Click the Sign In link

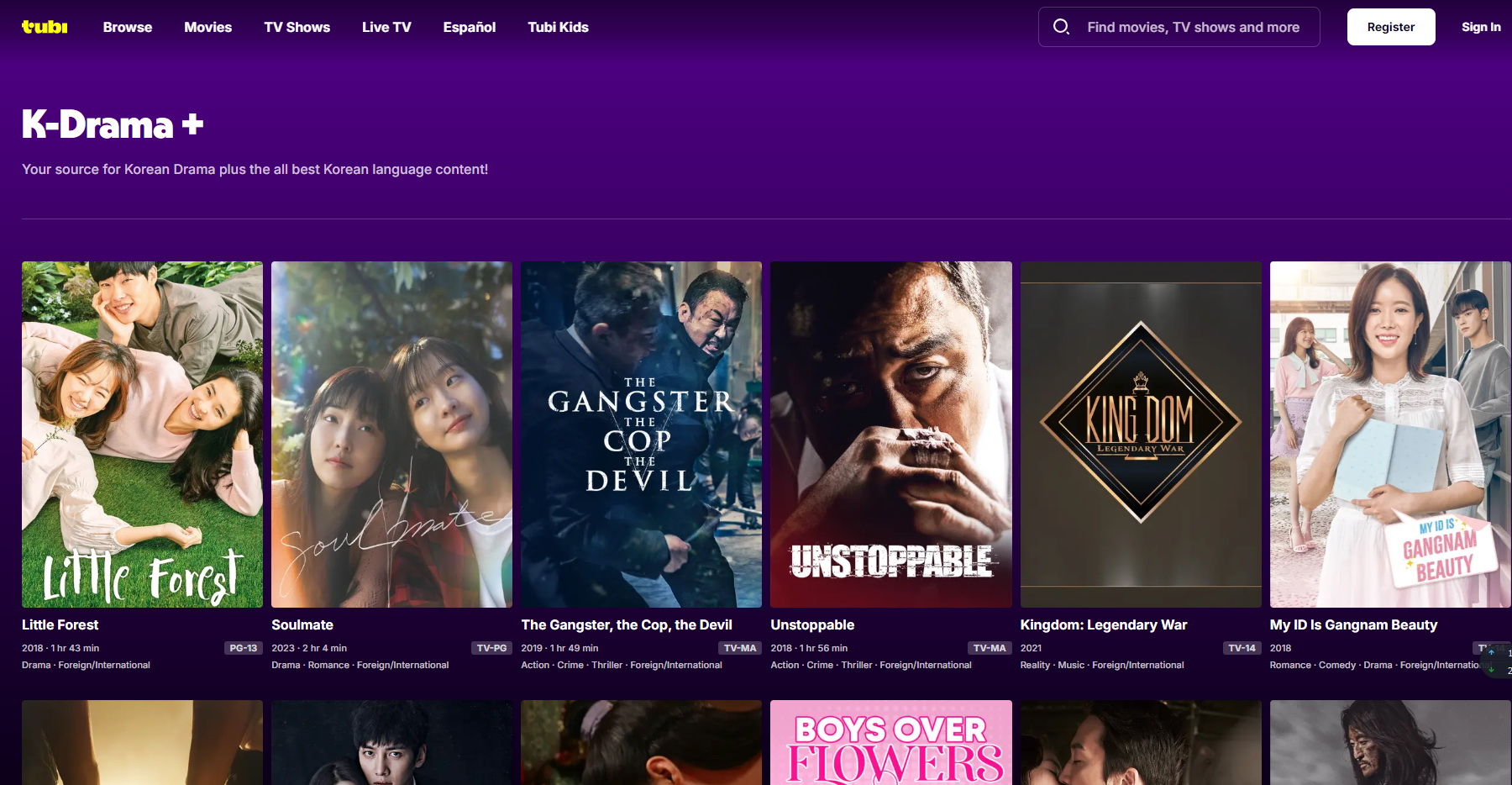pos(1480,27)
